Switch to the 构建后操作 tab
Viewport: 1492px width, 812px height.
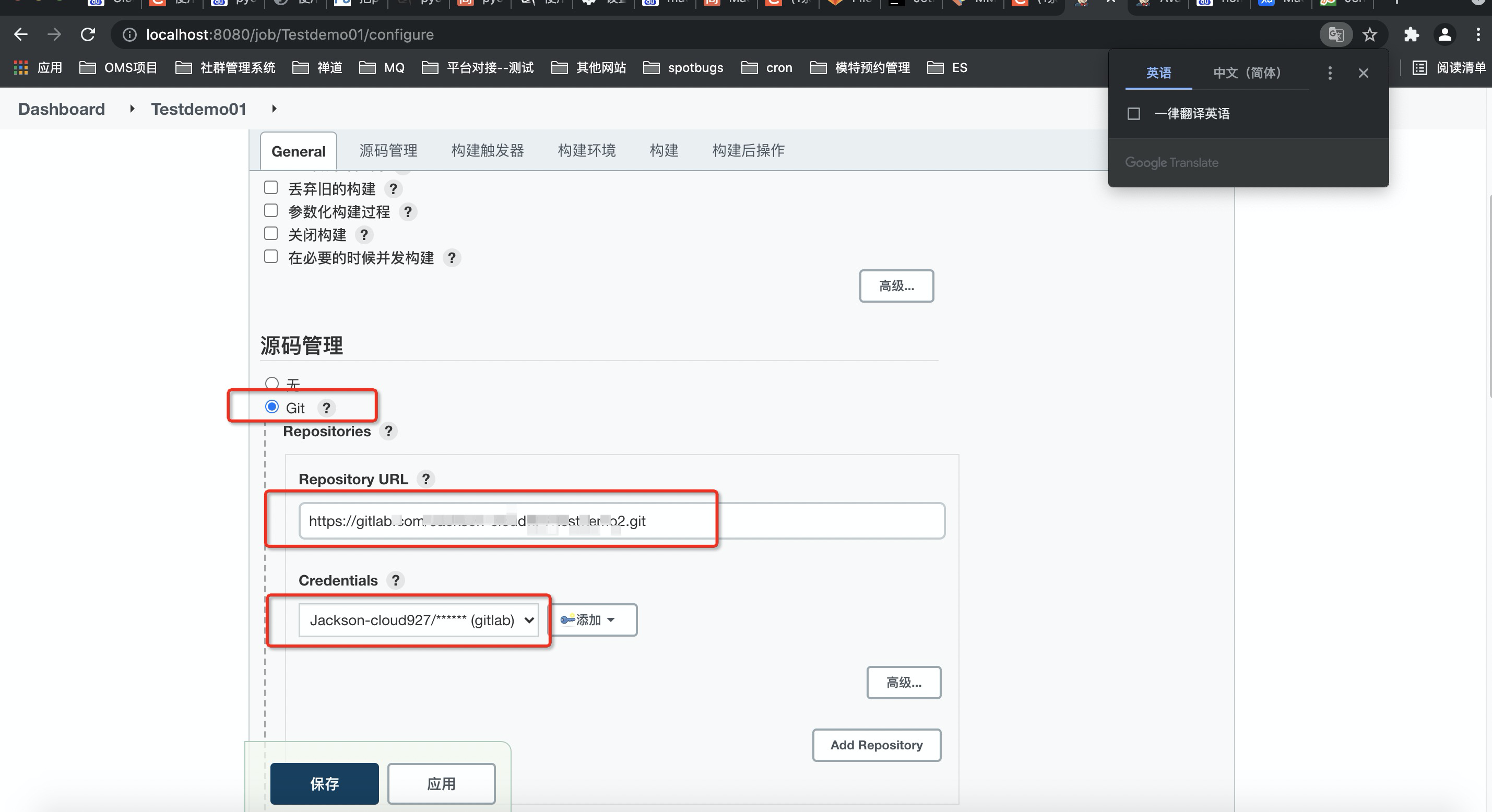click(748, 151)
